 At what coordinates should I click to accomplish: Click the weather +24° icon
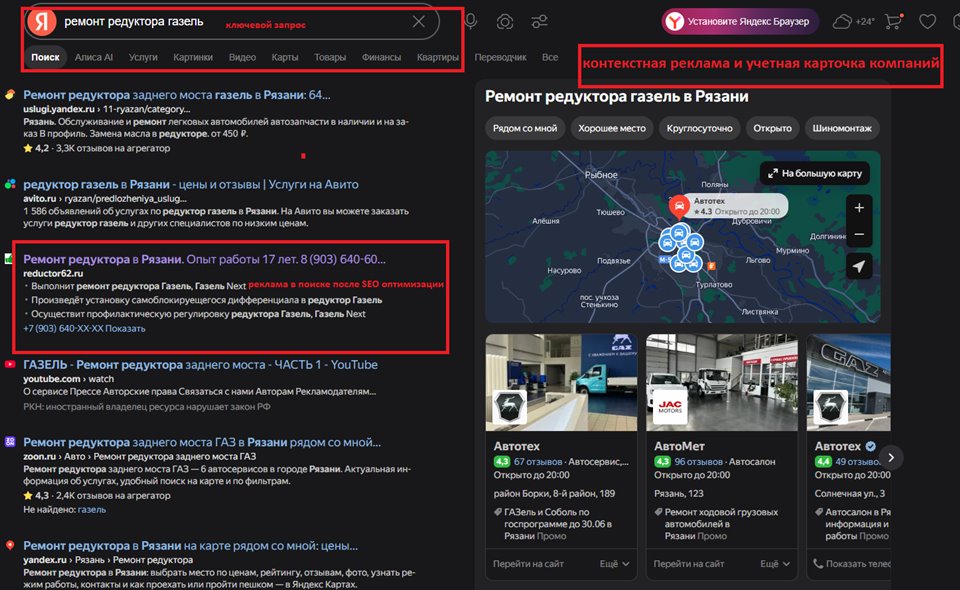[853, 21]
